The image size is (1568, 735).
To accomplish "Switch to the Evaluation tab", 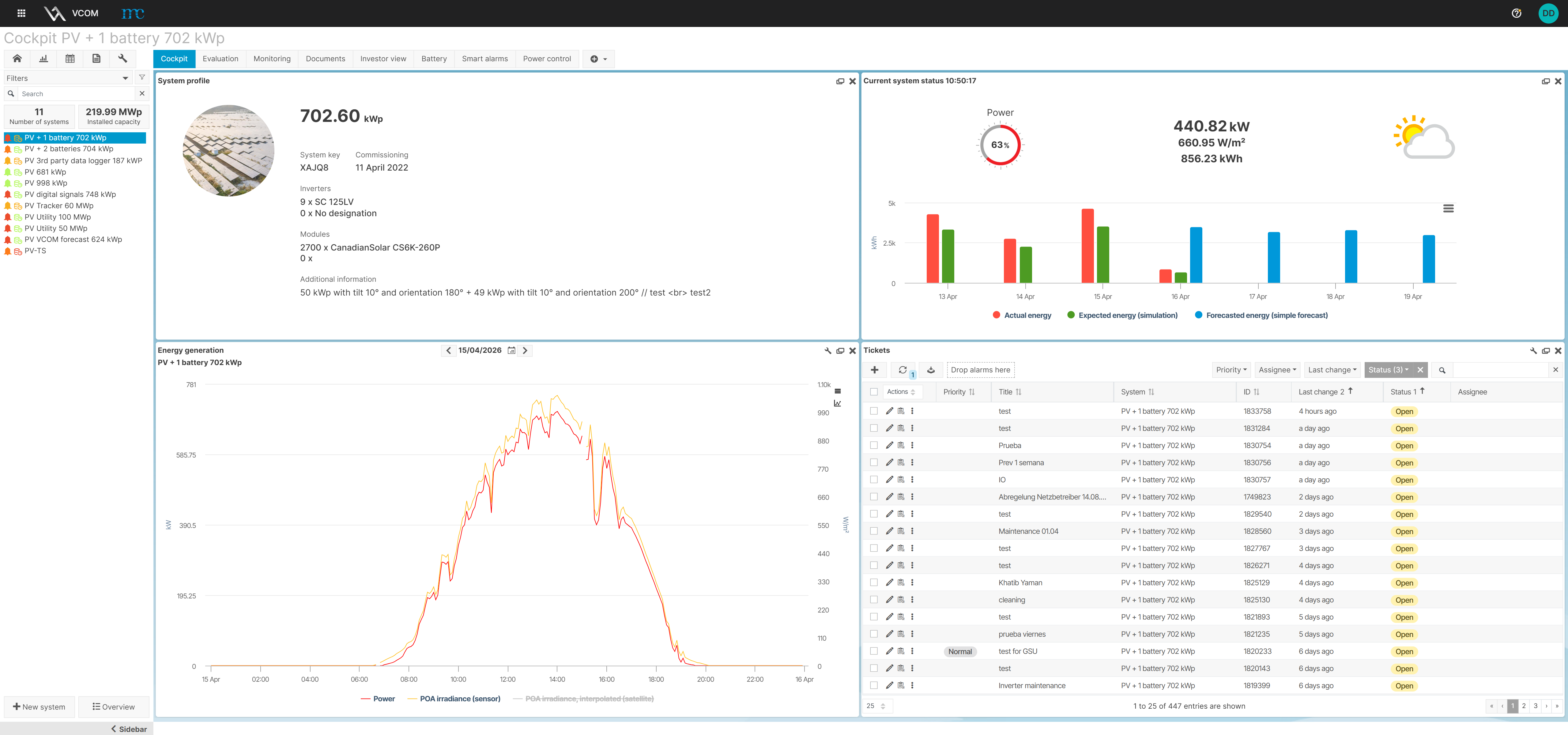I will (x=221, y=59).
